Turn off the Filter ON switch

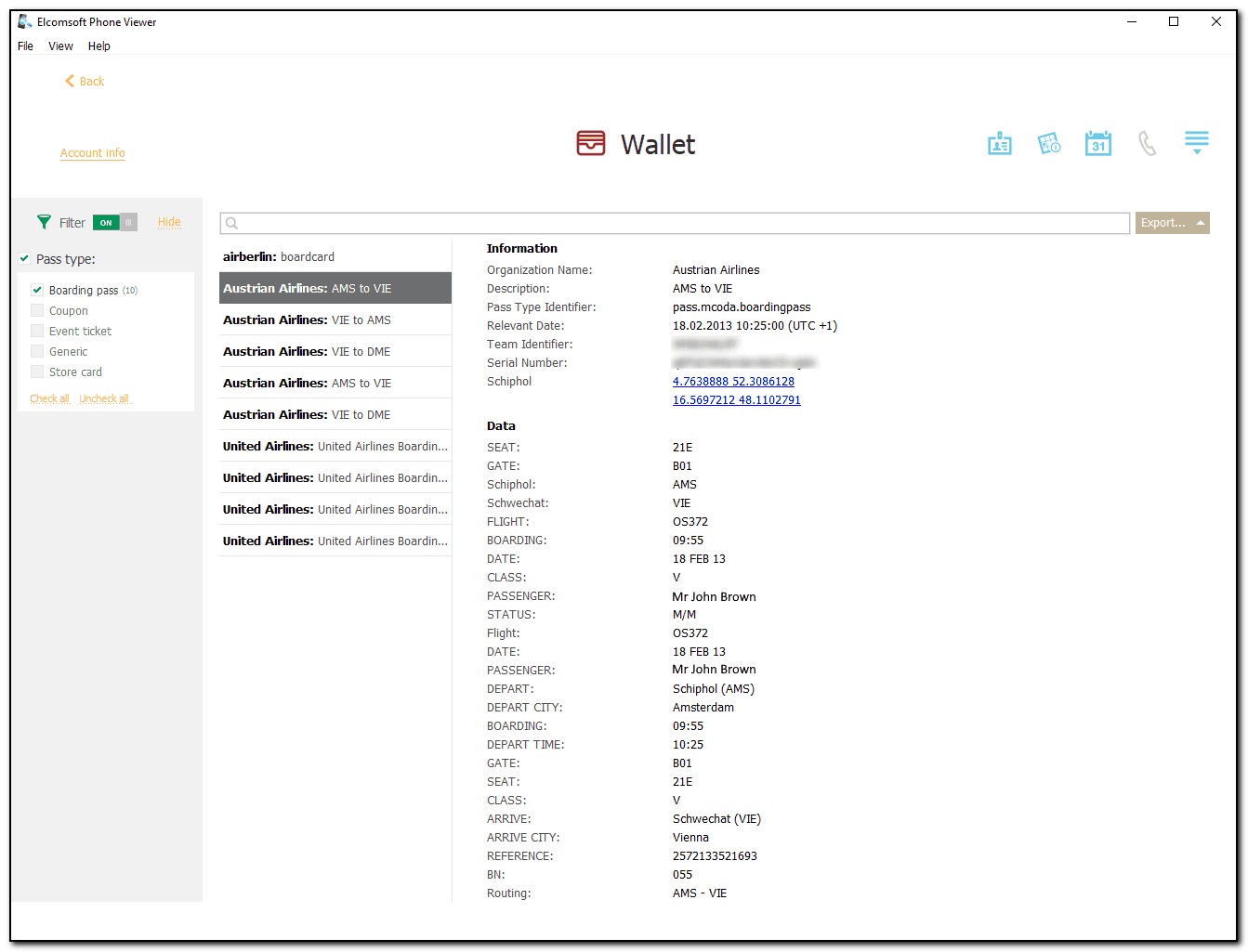[x=115, y=222]
